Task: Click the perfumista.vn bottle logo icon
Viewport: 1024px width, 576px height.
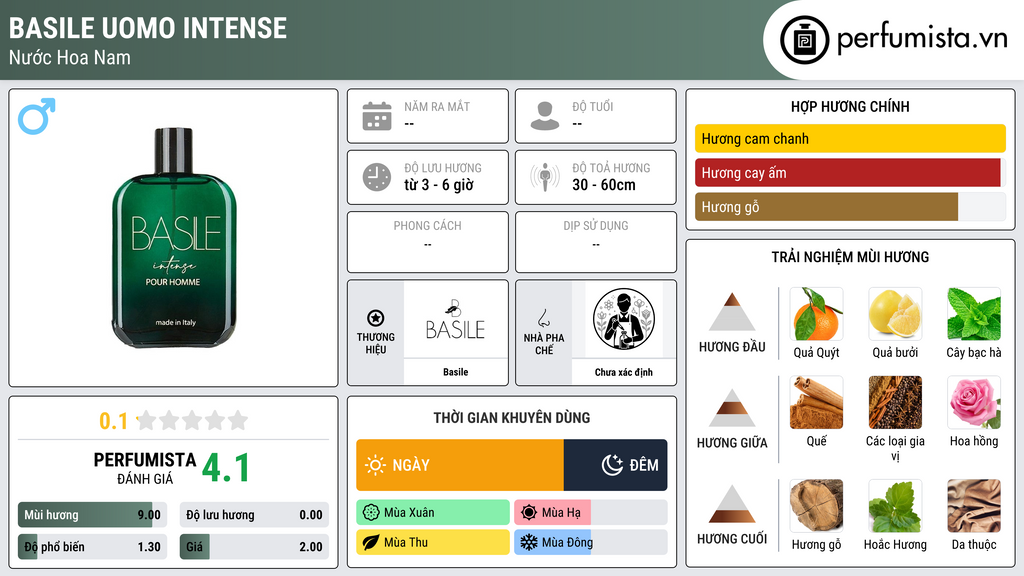Action: click(x=805, y=40)
